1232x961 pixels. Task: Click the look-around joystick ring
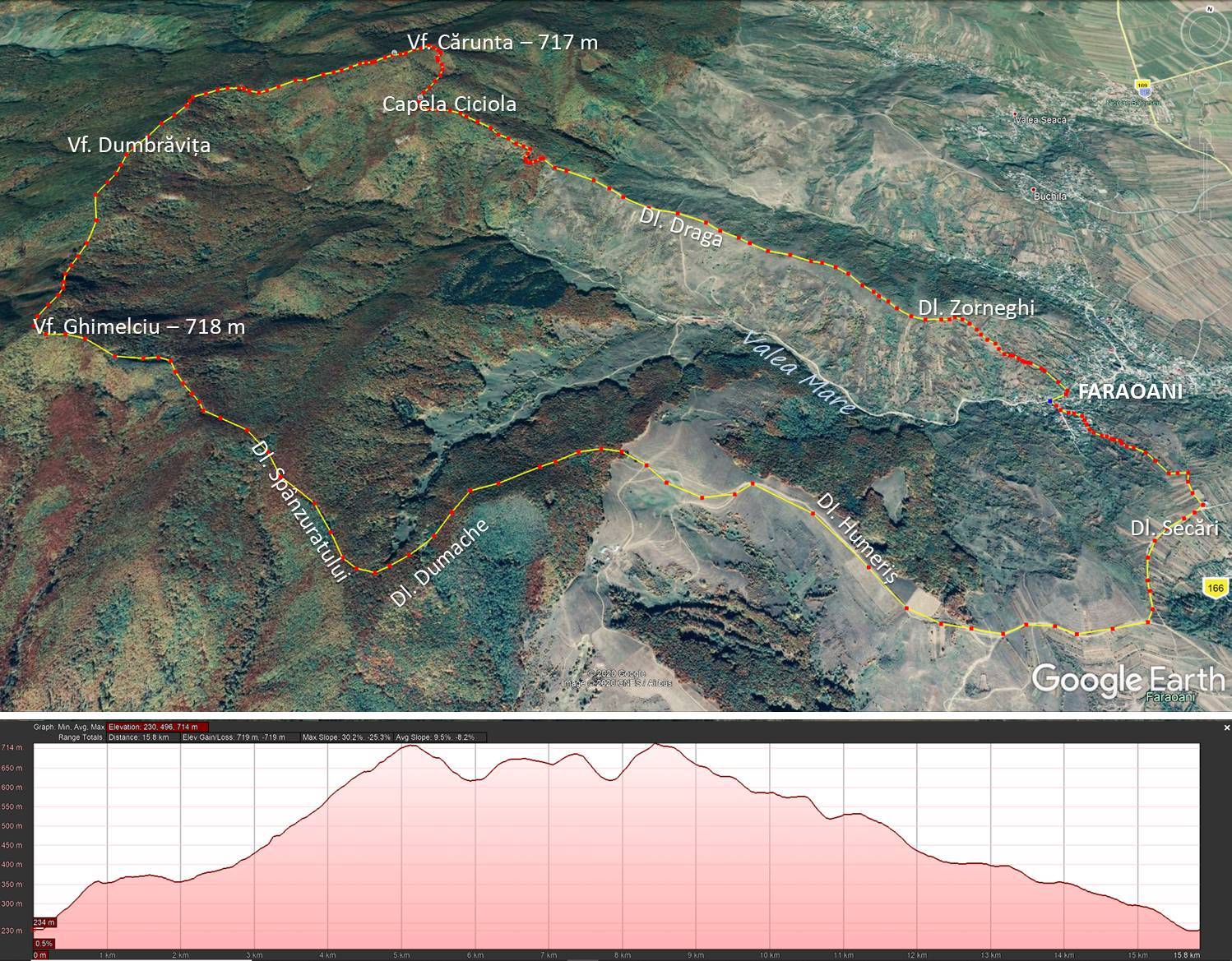point(1207,32)
